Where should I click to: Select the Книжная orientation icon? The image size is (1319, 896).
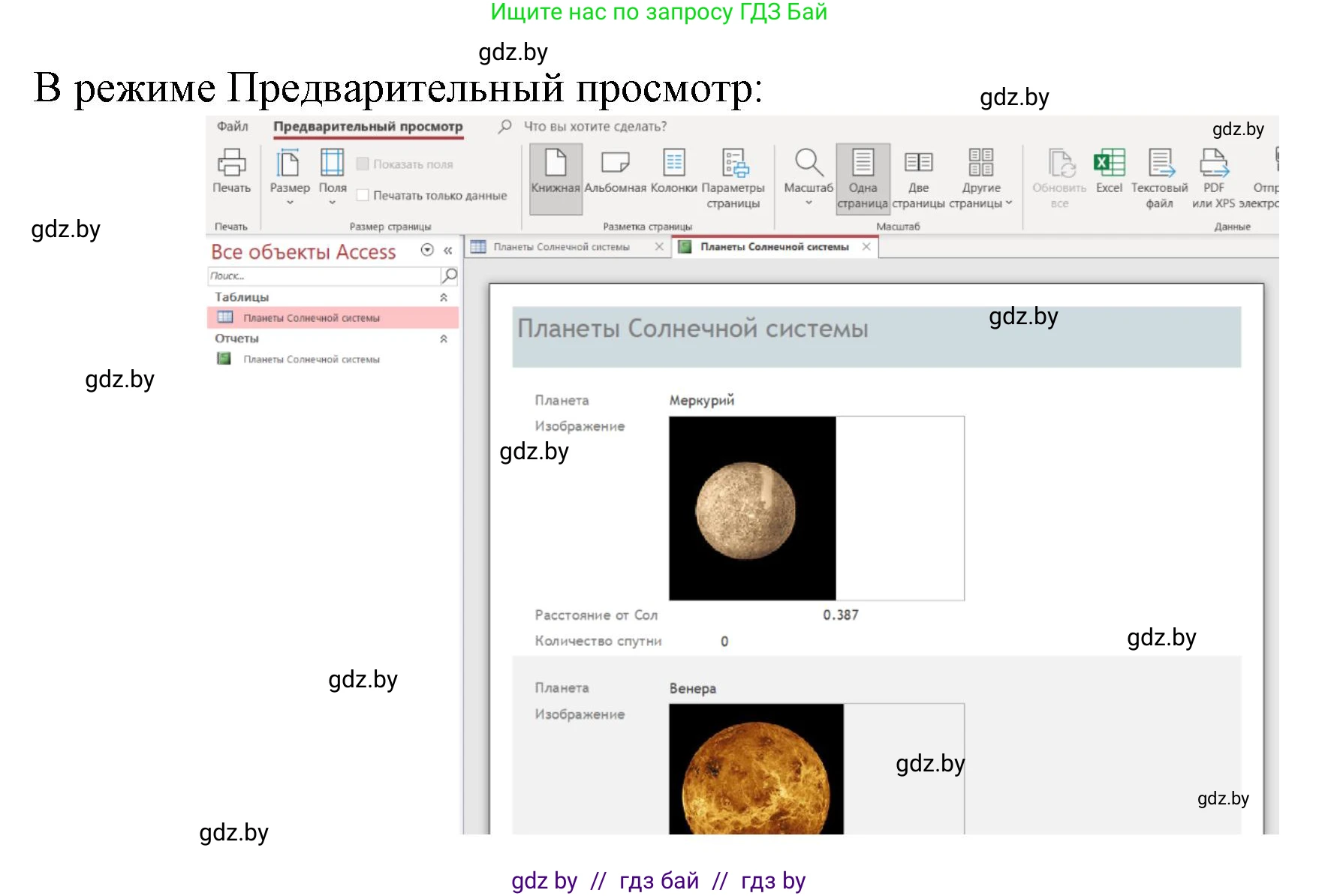point(556,174)
